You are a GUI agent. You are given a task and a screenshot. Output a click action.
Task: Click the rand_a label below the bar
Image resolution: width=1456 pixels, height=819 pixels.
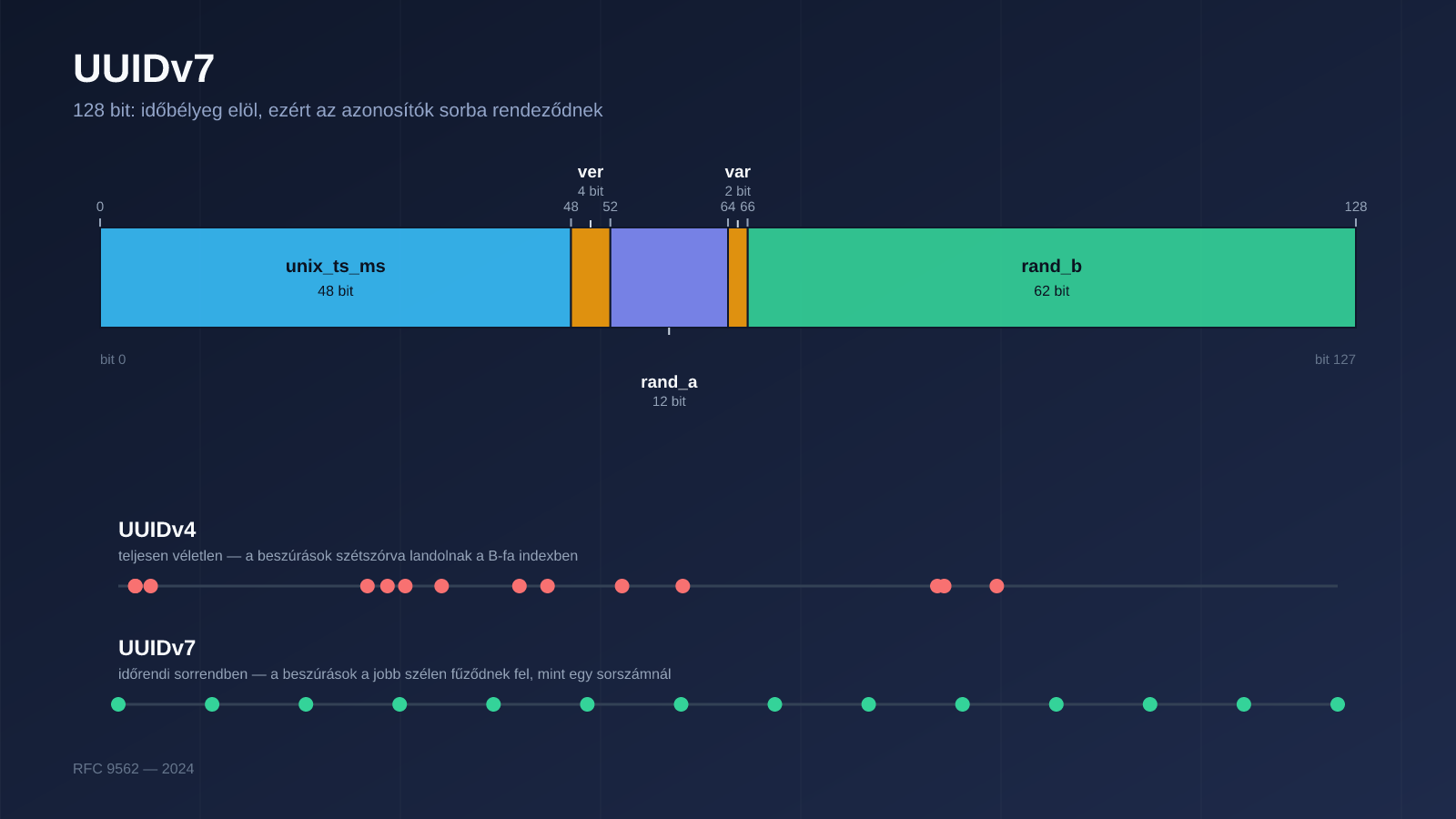pyautogui.click(x=669, y=382)
